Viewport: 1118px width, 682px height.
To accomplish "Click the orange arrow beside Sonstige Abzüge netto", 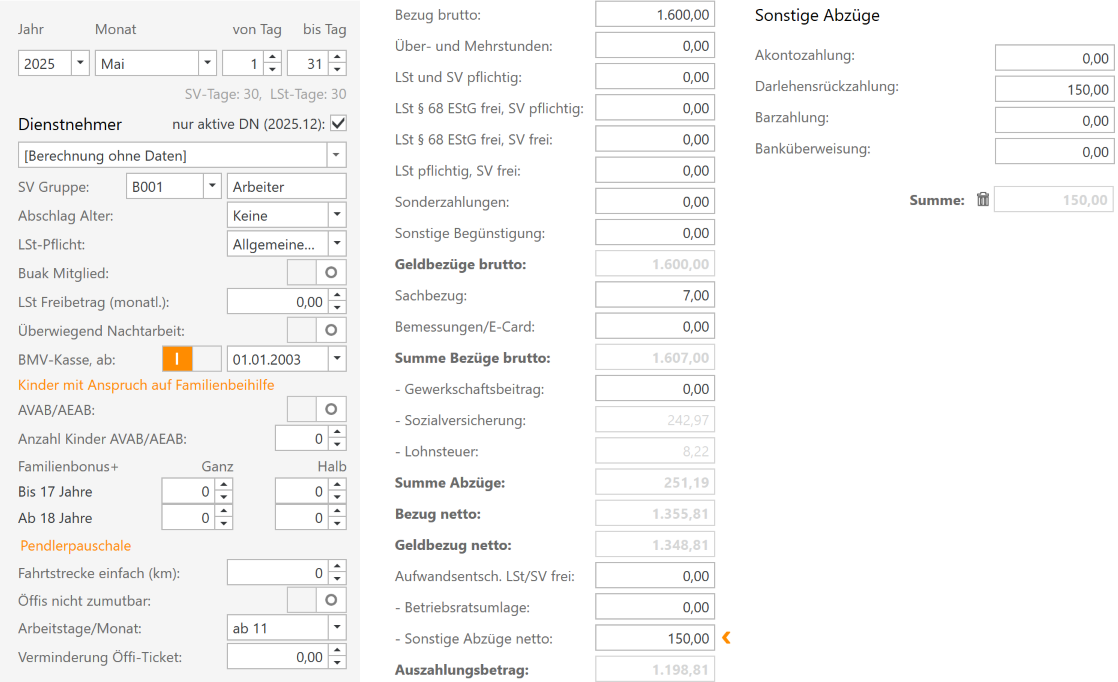I will (x=727, y=638).
